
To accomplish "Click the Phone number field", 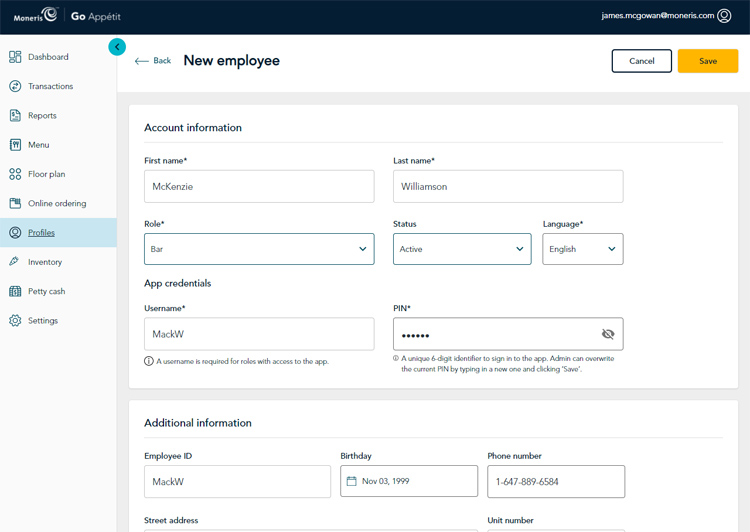I will tap(556, 481).
